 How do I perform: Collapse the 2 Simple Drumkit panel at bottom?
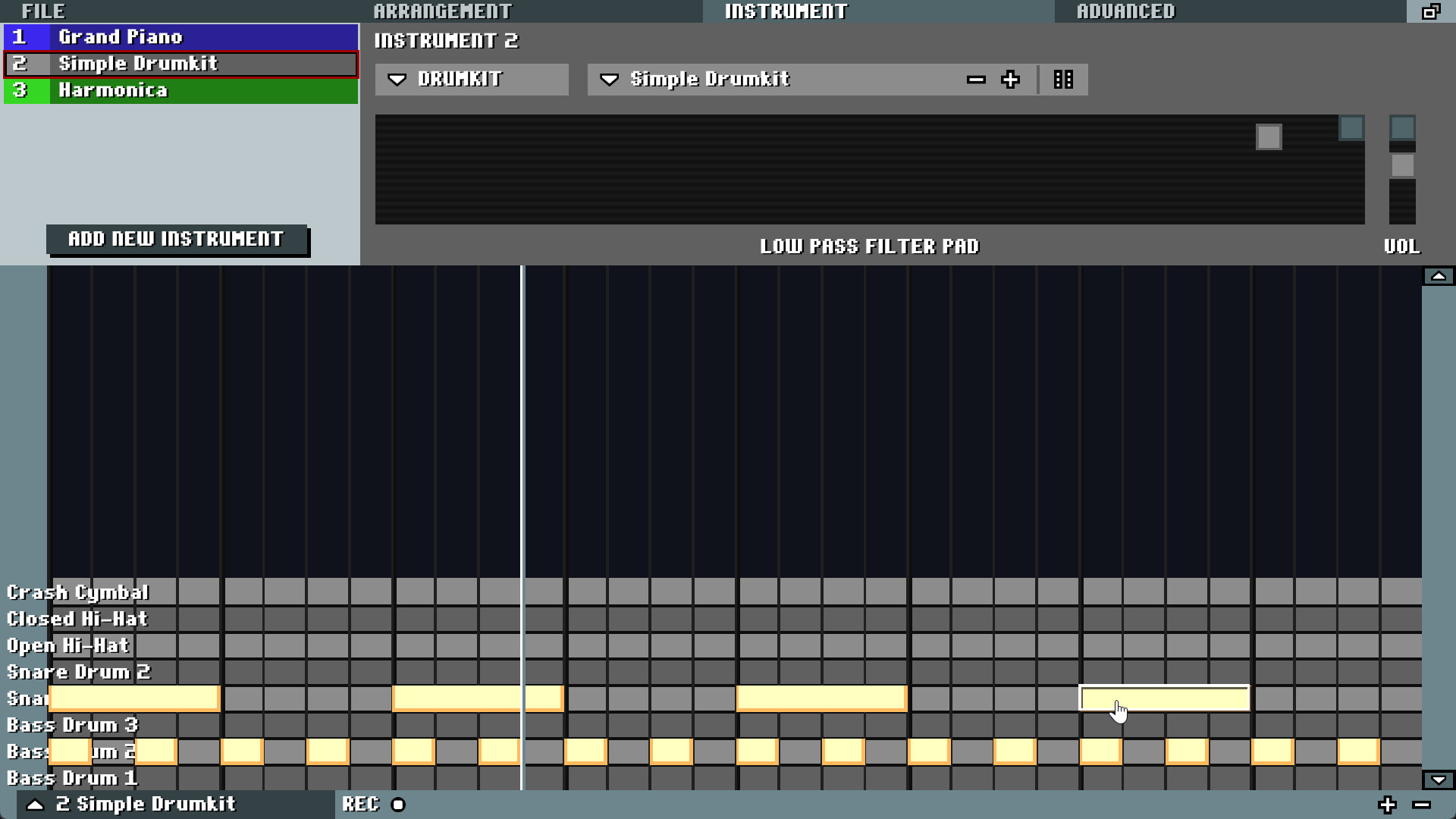pyautogui.click(x=34, y=805)
